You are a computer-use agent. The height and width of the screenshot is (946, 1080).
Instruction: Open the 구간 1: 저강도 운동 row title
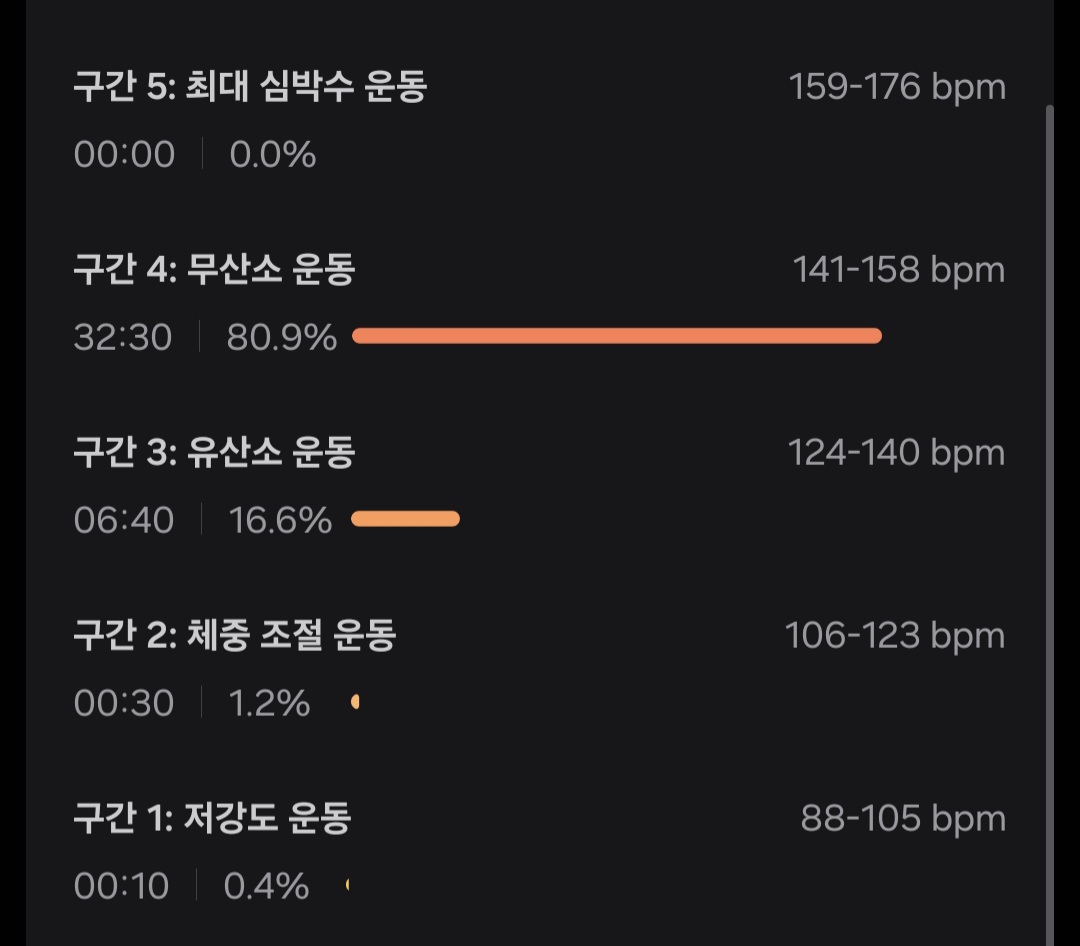coord(212,819)
